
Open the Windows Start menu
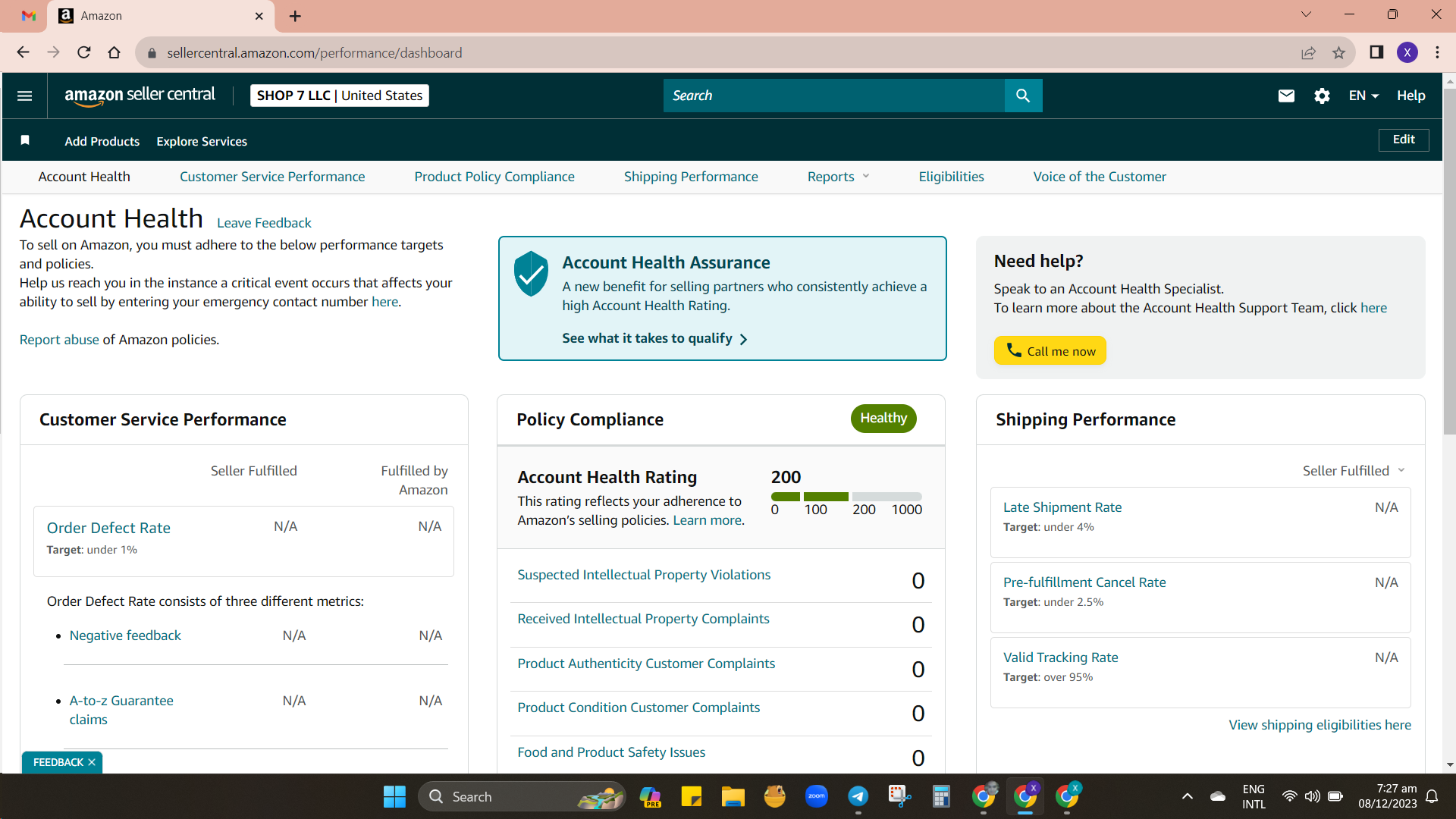pyautogui.click(x=394, y=796)
